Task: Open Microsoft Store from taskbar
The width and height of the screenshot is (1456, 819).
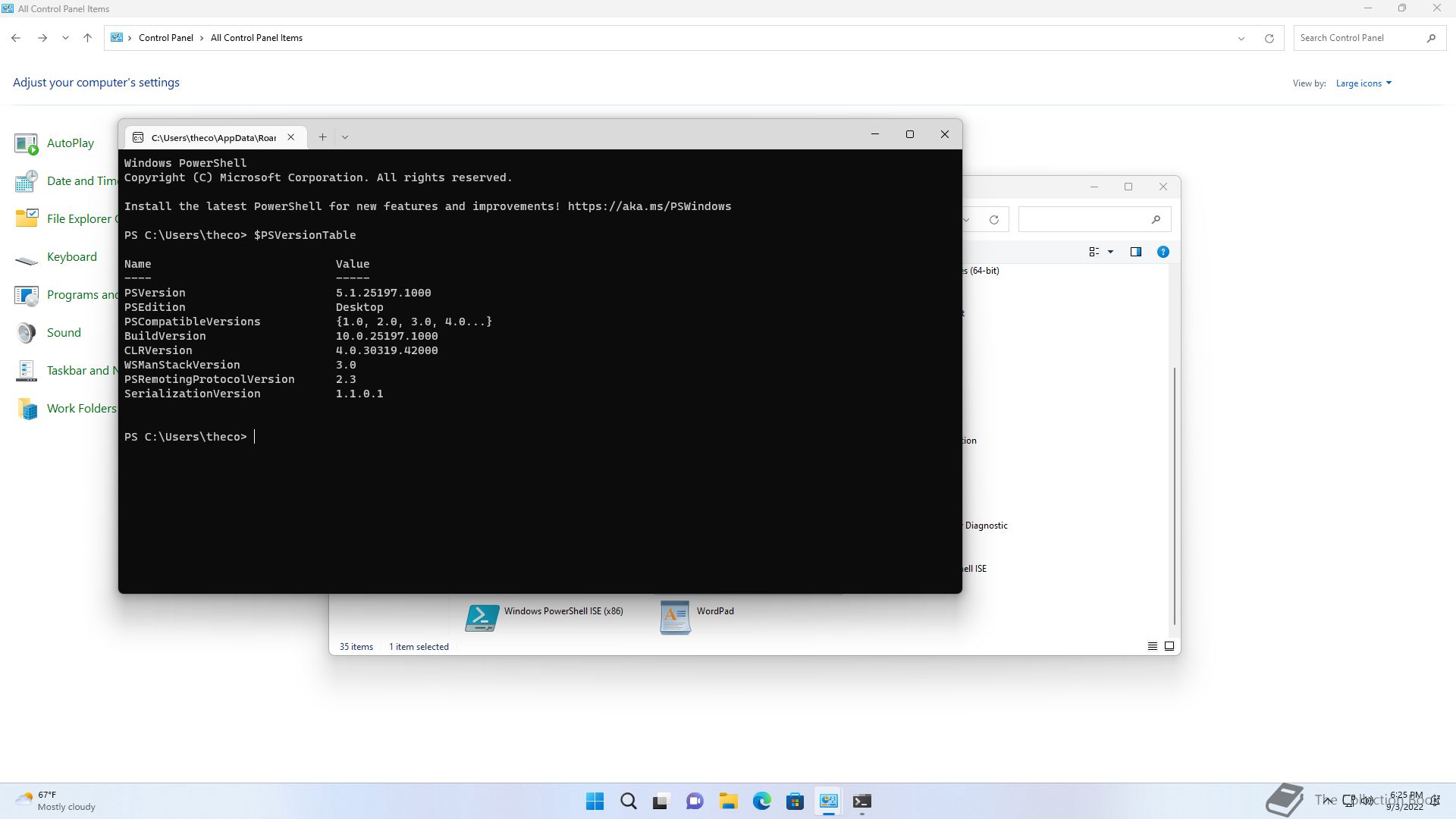Action: pyautogui.click(x=795, y=801)
